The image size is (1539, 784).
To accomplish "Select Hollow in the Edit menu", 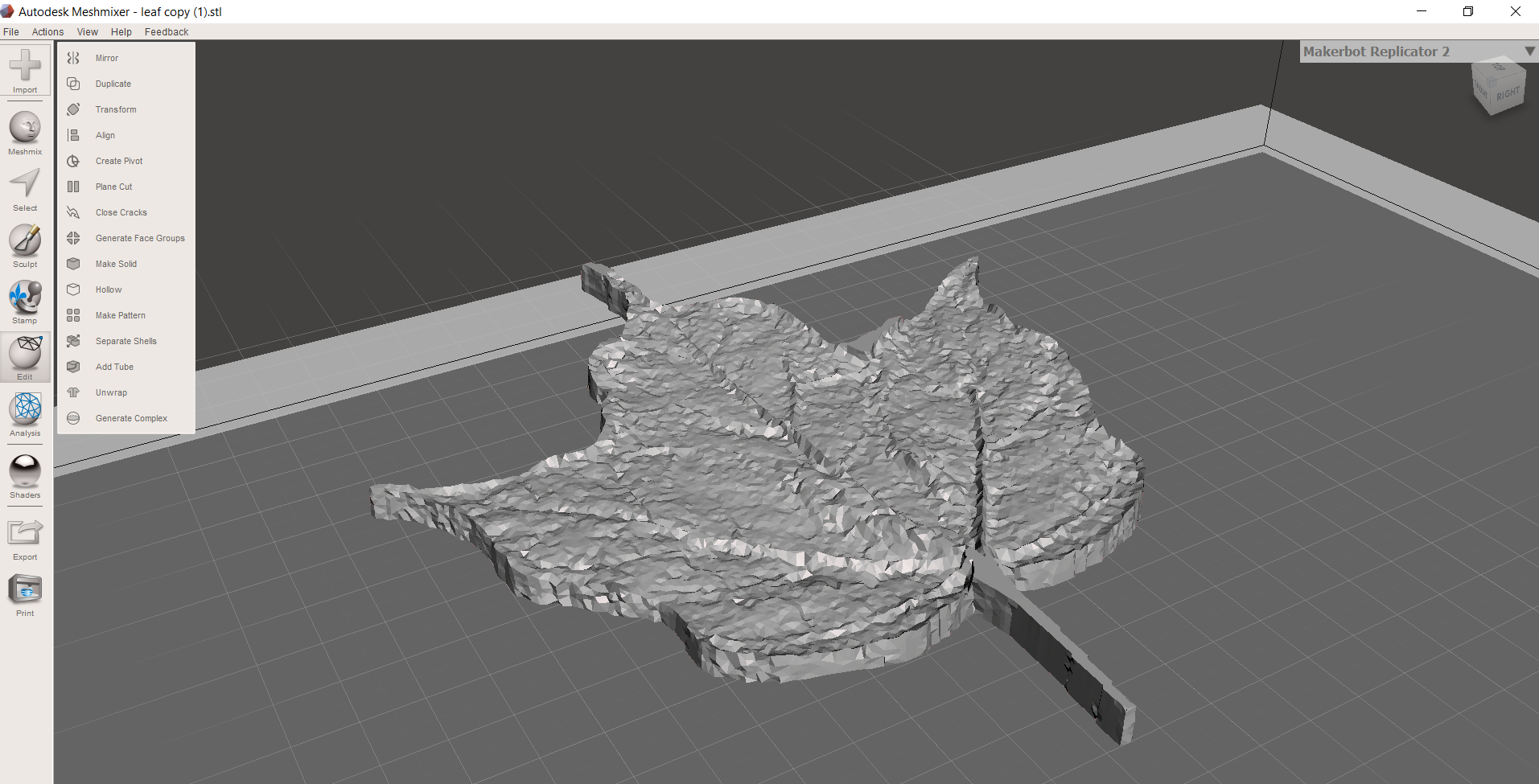I will click(x=107, y=289).
